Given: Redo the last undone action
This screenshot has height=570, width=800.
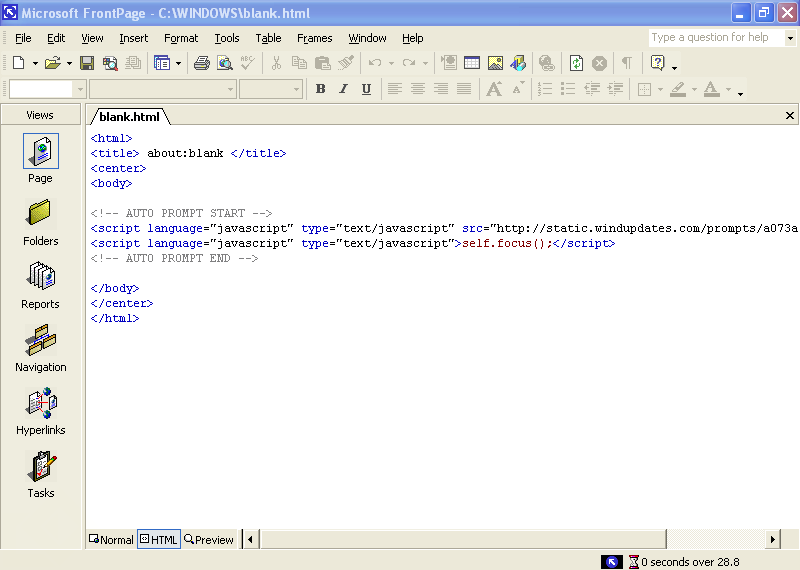Looking at the screenshot, I should [x=409, y=63].
